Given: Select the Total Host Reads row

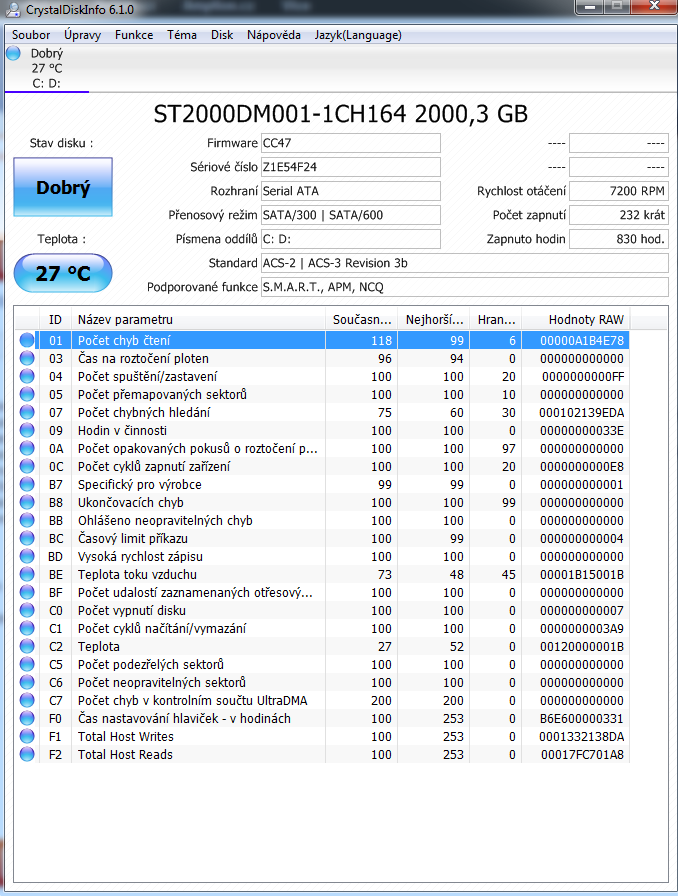Looking at the screenshot, I should pyautogui.click(x=322, y=754).
